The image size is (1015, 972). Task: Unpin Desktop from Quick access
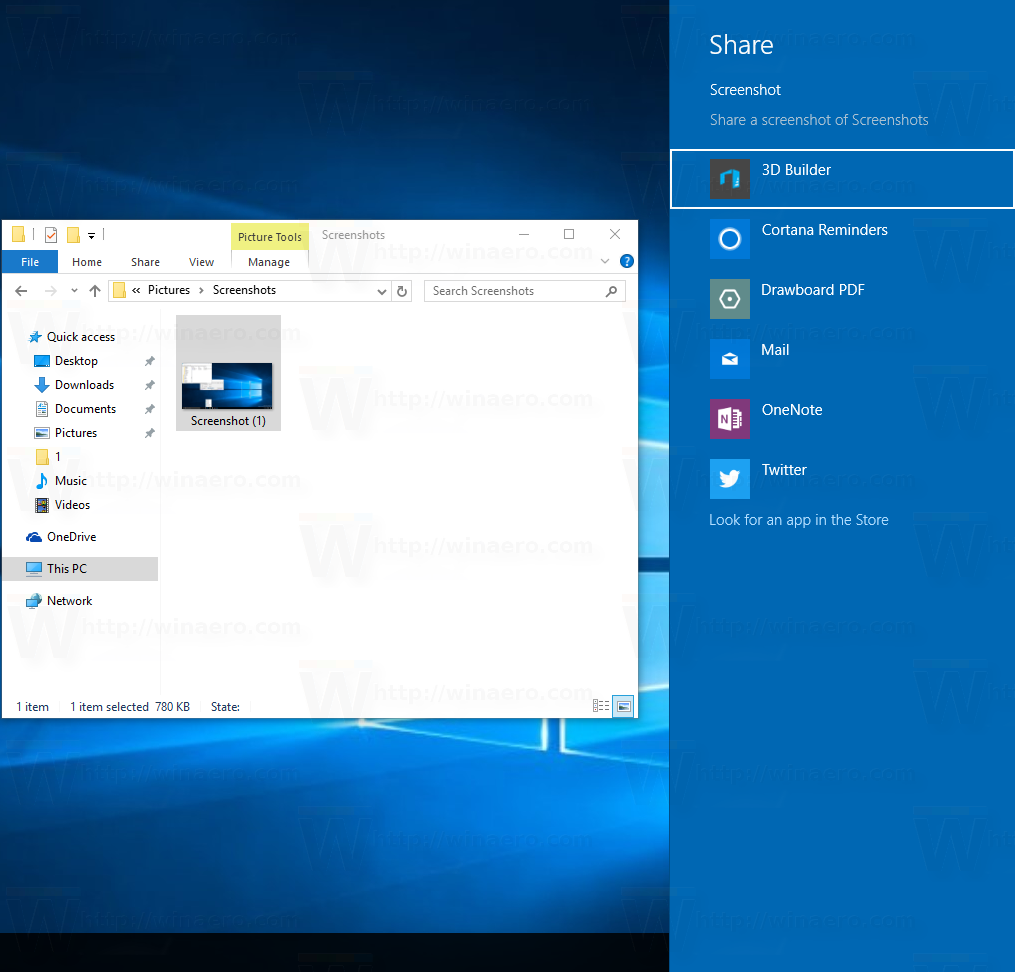click(150, 361)
